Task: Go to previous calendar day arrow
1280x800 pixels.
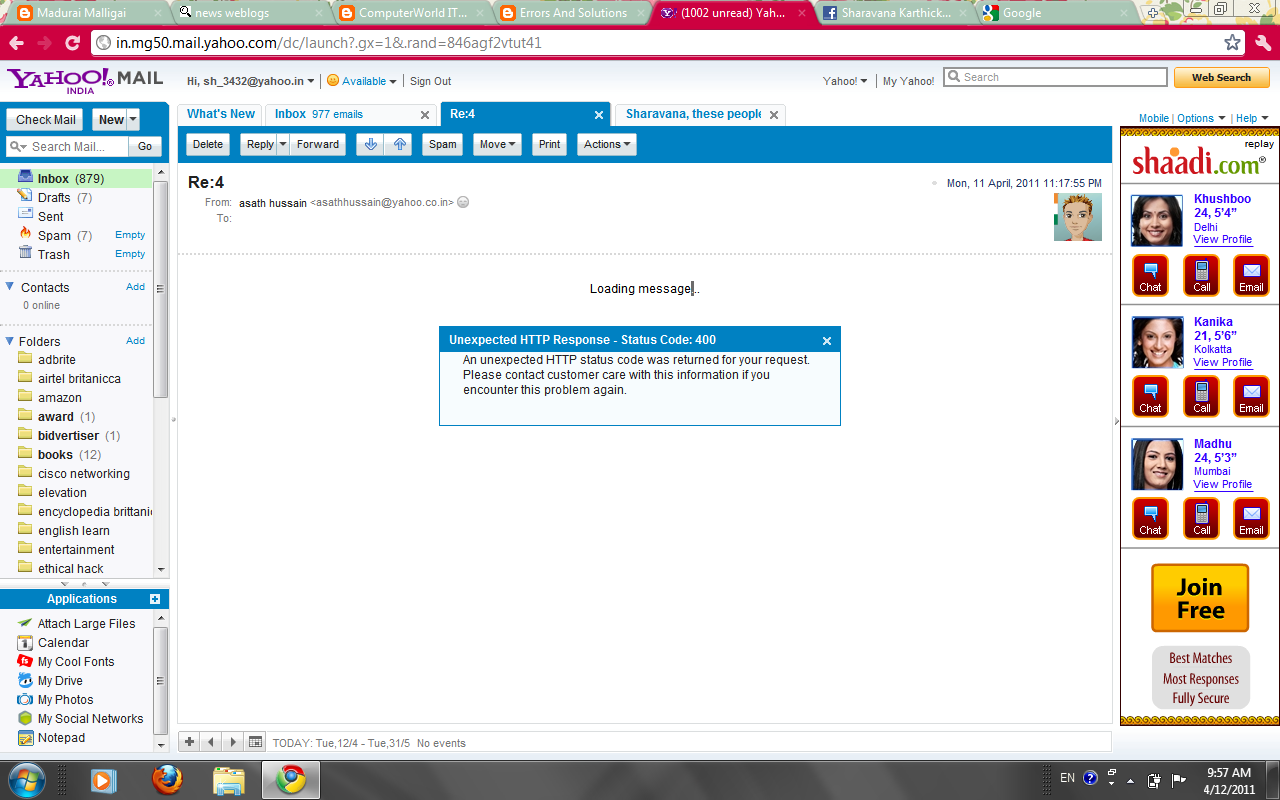Action: coord(211,742)
